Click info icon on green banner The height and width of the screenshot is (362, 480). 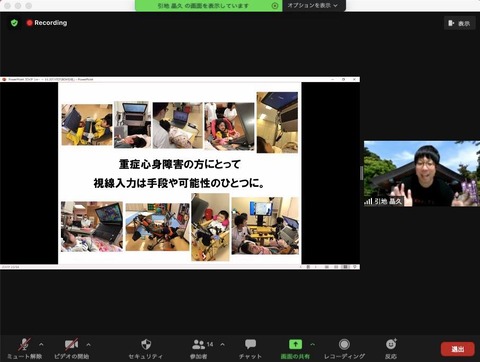(x=275, y=6)
